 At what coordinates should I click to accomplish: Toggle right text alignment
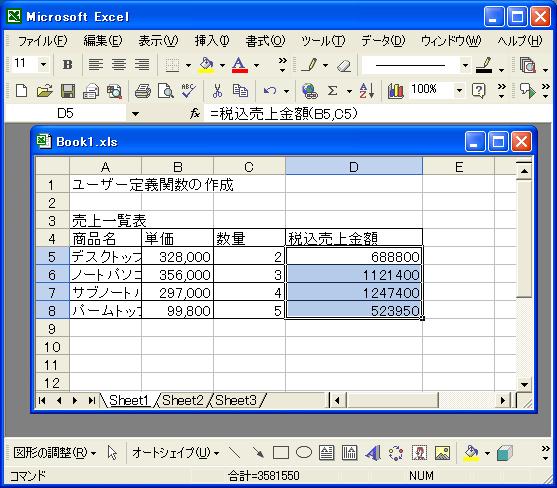point(142,65)
